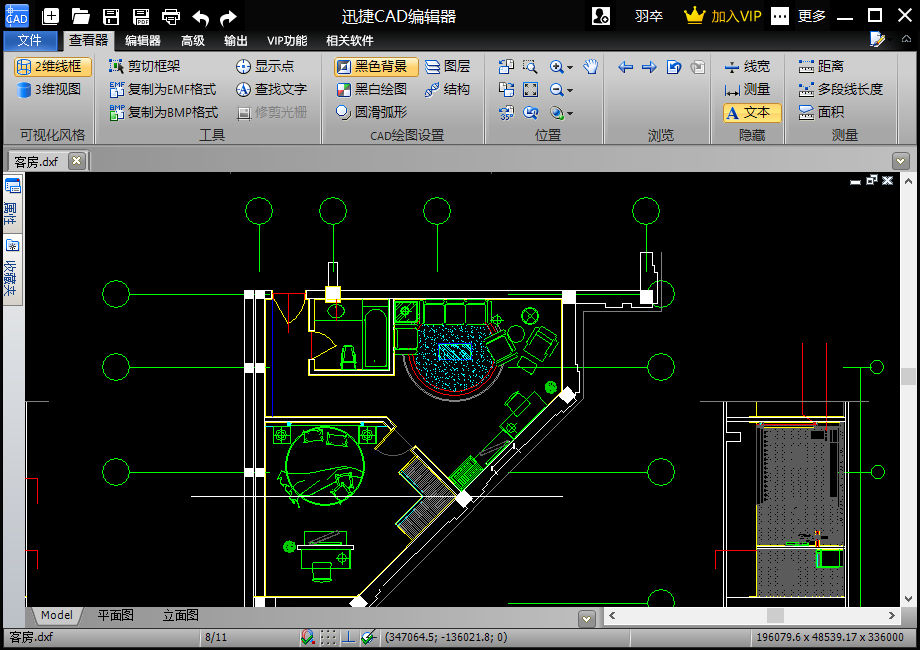
Task: Click the save as PDF icon
Action: [141, 16]
